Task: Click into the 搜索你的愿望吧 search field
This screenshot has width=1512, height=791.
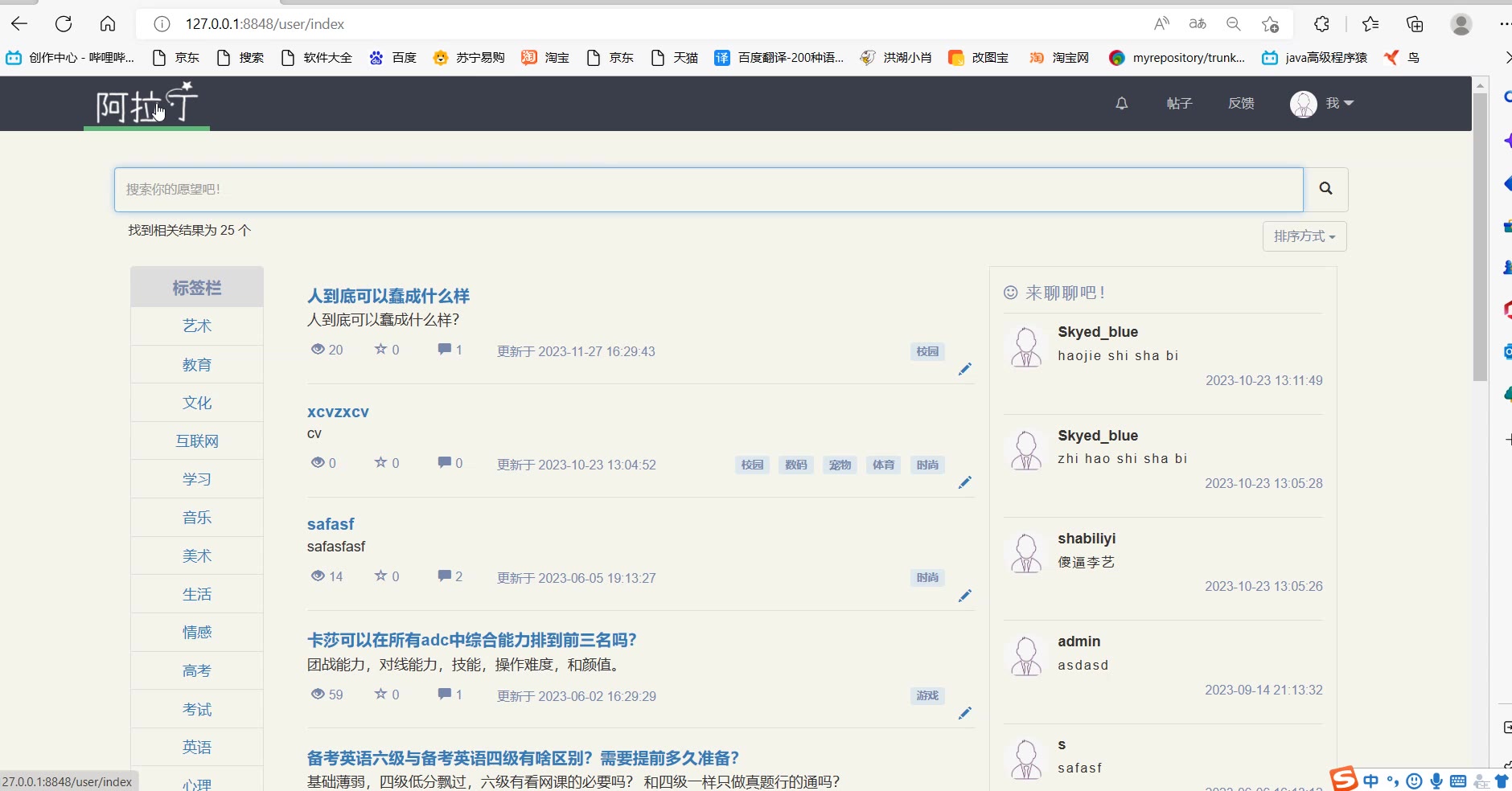Action: (x=709, y=190)
